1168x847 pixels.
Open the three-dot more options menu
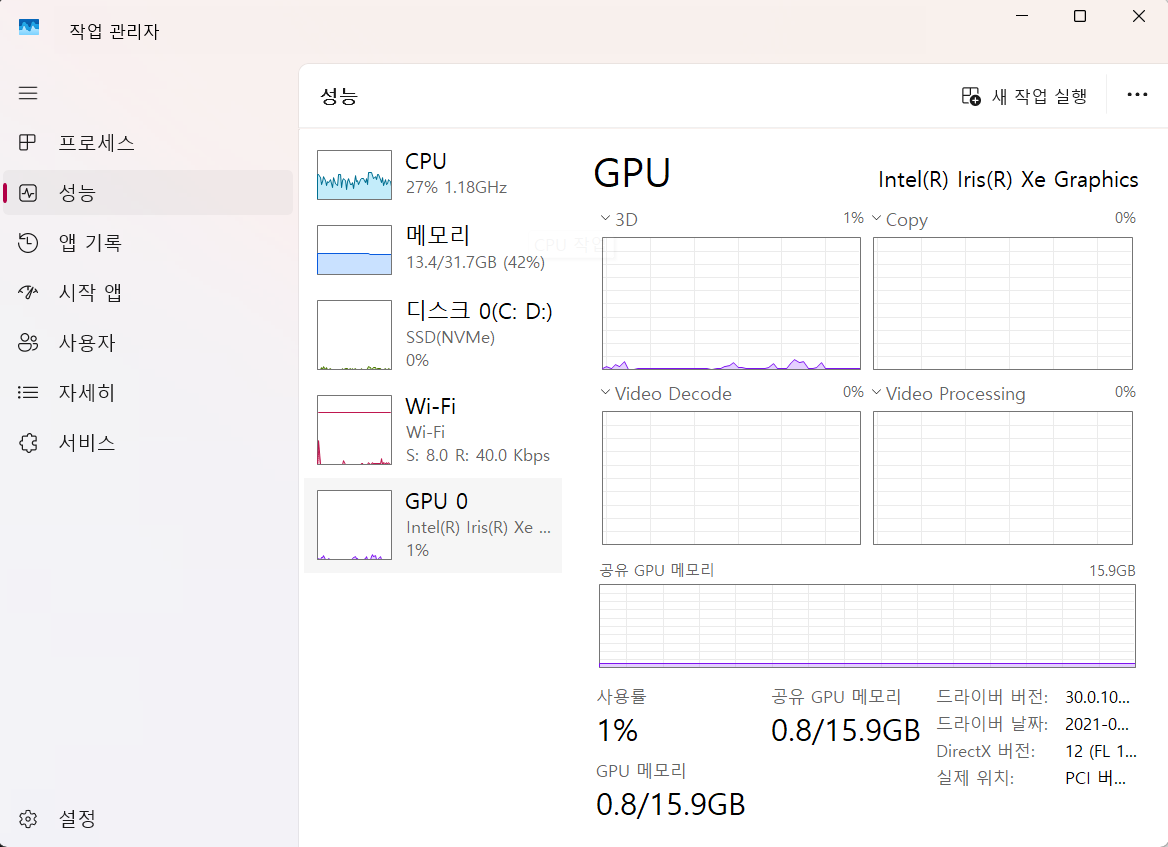click(1137, 95)
